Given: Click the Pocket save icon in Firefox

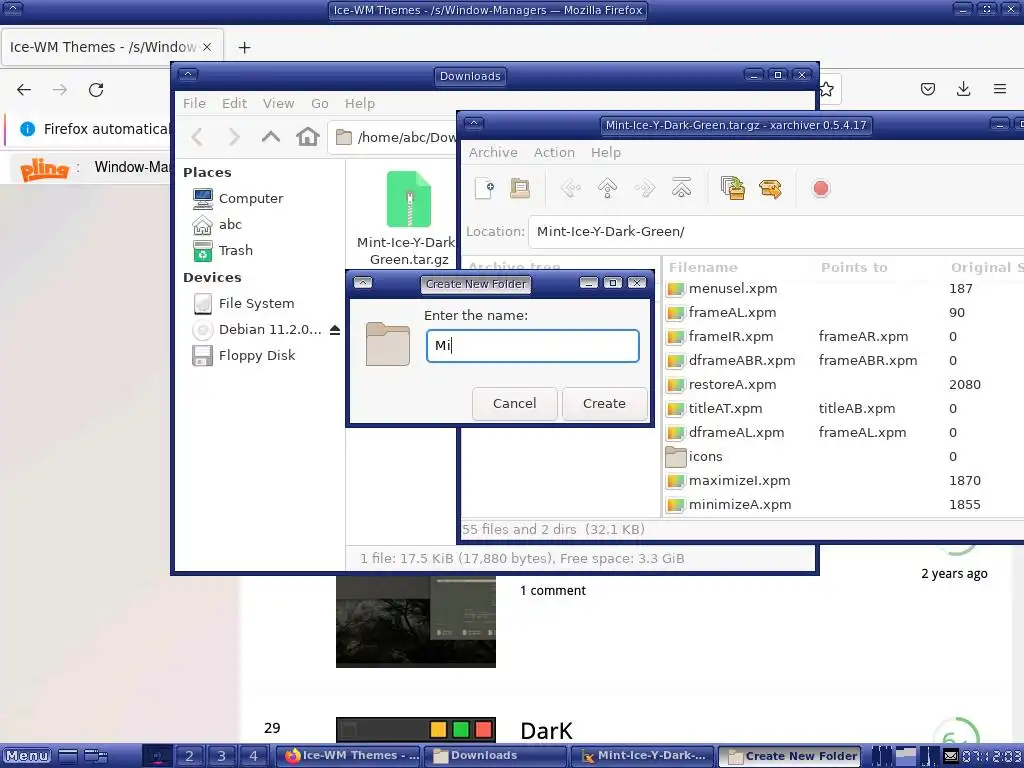Looking at the screenshot, I should tap(927, 89).
